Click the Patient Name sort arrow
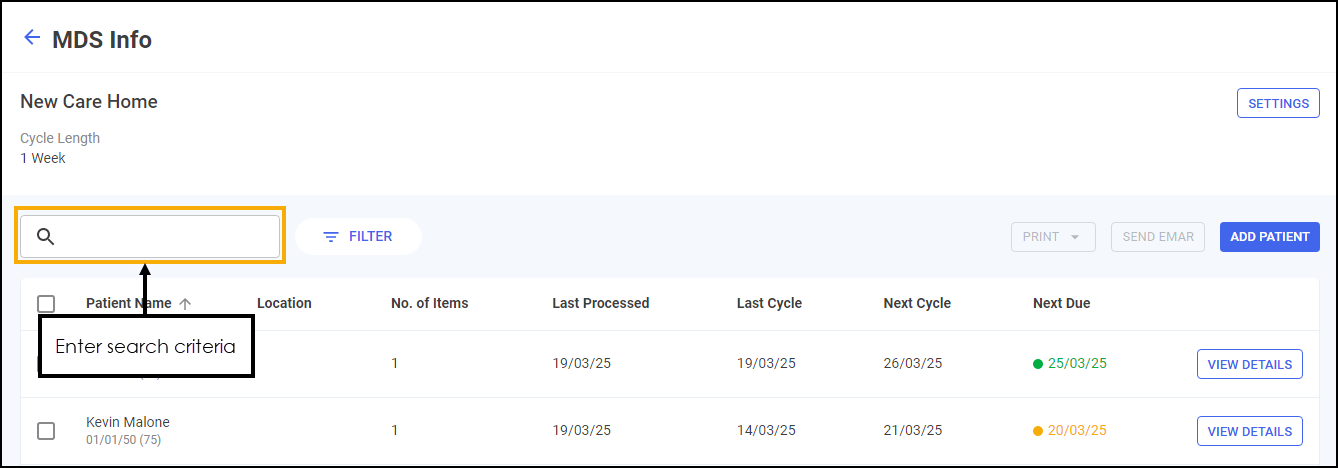 point(185,303)
